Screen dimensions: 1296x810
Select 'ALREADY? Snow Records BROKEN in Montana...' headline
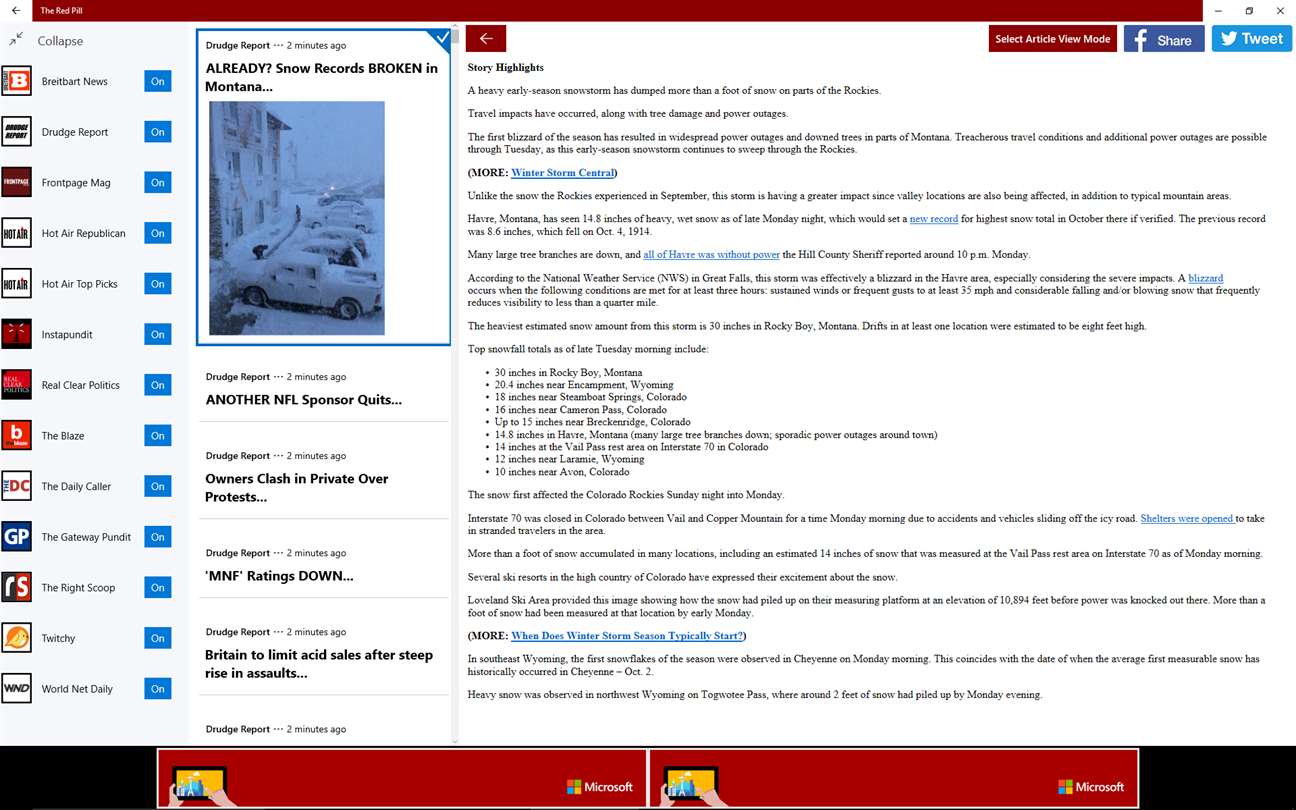(x=322, y=77)
